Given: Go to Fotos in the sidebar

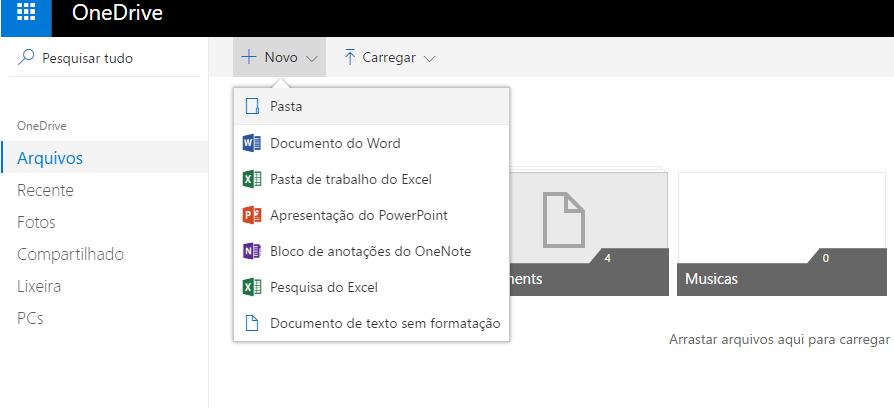Looking at the screenshot, I should pos(104,222).
